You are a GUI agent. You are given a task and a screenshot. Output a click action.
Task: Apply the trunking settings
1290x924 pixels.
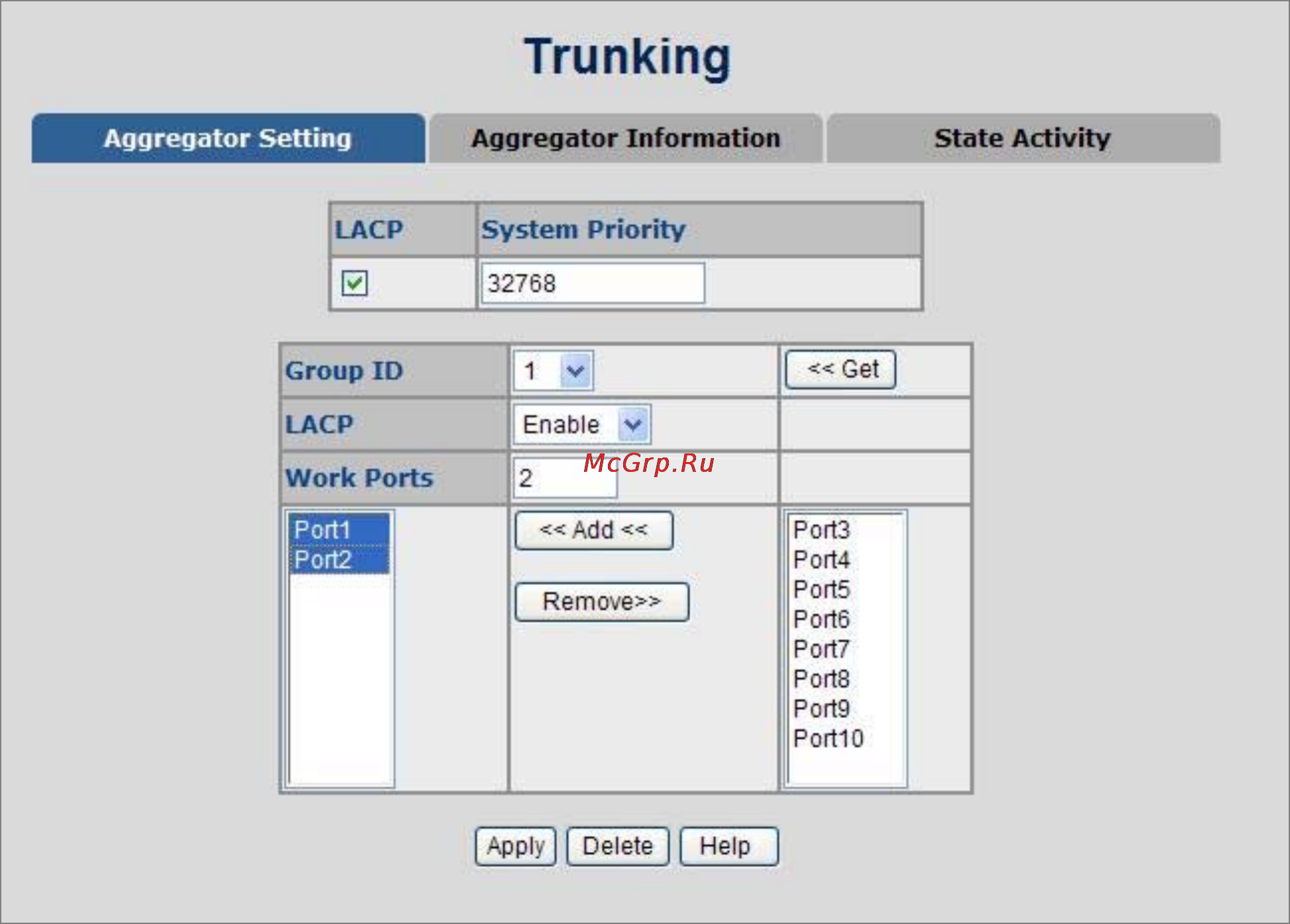click(x=515, y=846)
